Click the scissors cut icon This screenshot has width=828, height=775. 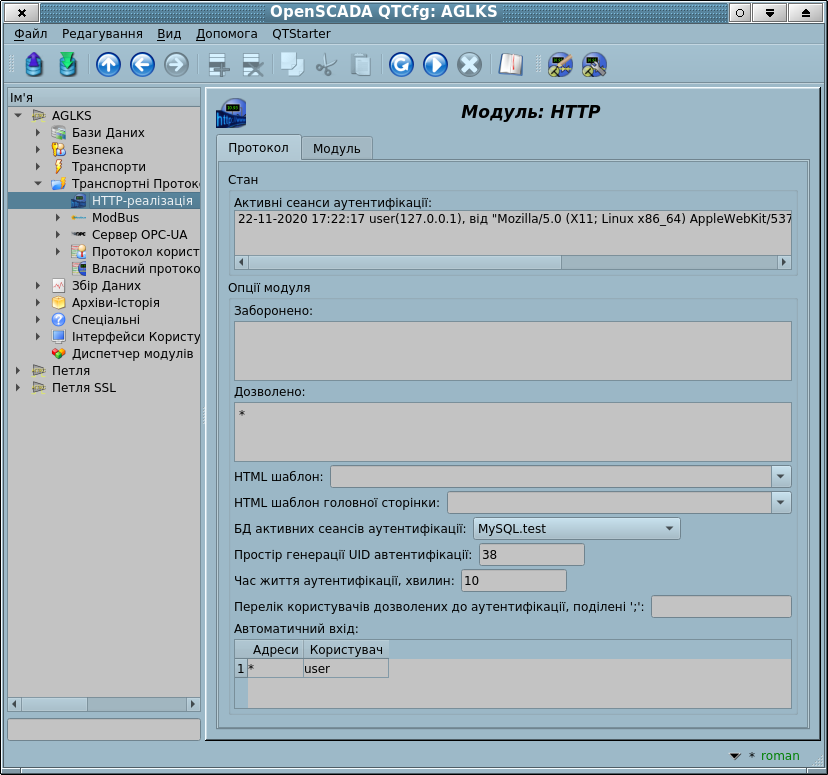coord(326,65)
